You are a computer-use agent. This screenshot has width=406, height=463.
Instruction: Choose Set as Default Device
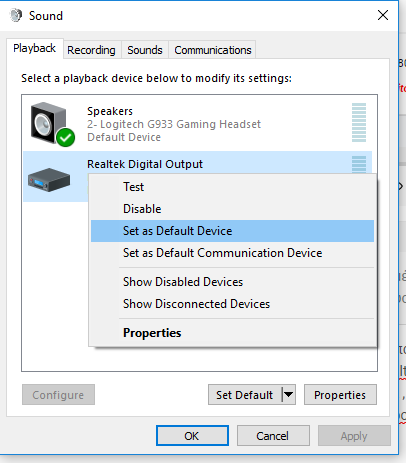(232, 231)
